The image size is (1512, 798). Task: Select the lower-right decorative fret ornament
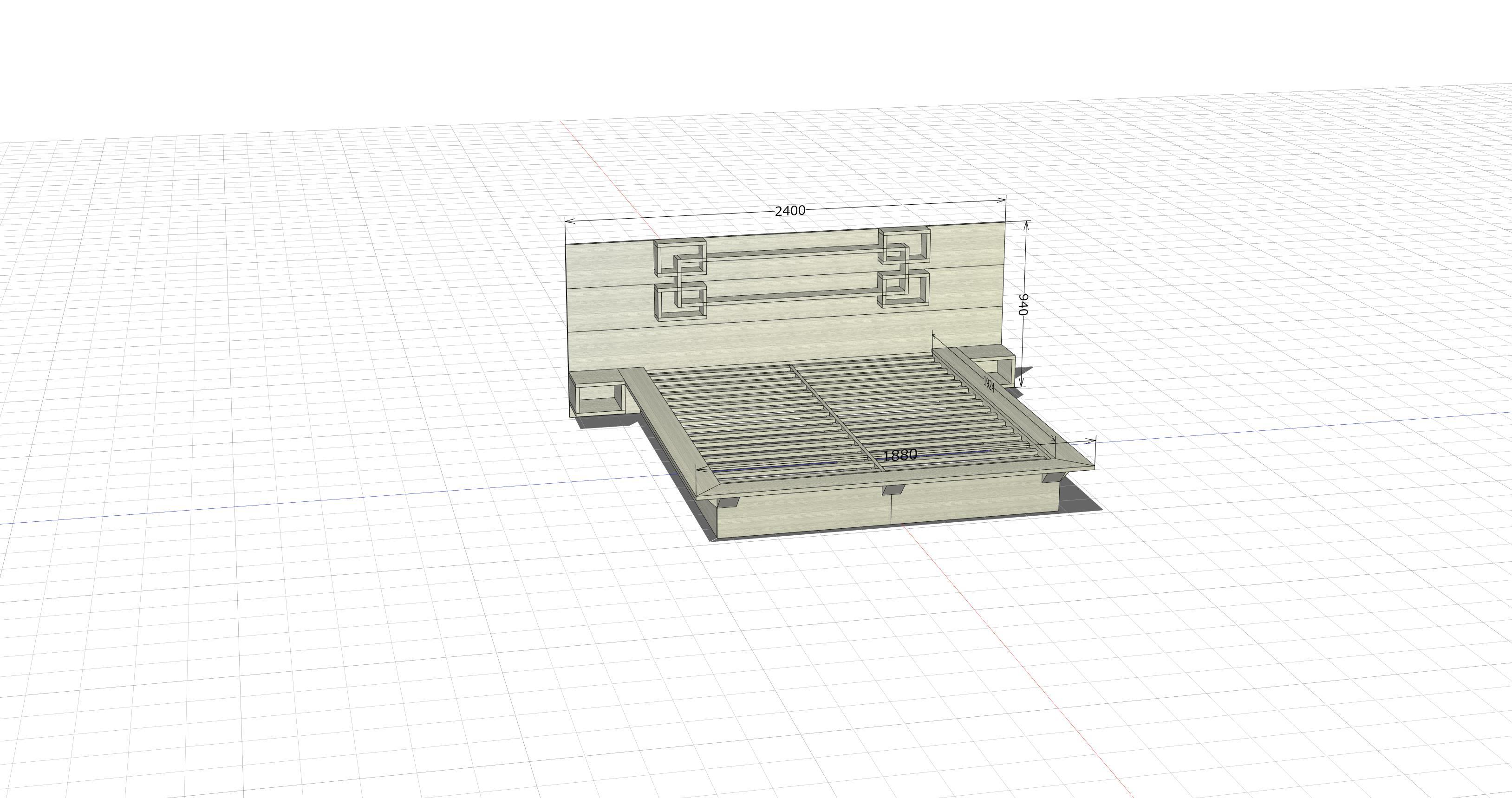coord(904,289)
